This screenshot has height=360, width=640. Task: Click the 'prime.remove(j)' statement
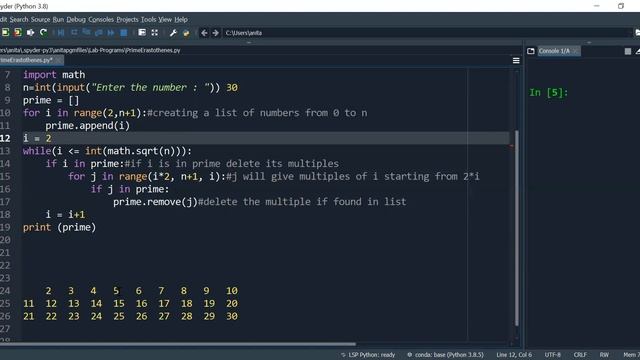point(155,202)
